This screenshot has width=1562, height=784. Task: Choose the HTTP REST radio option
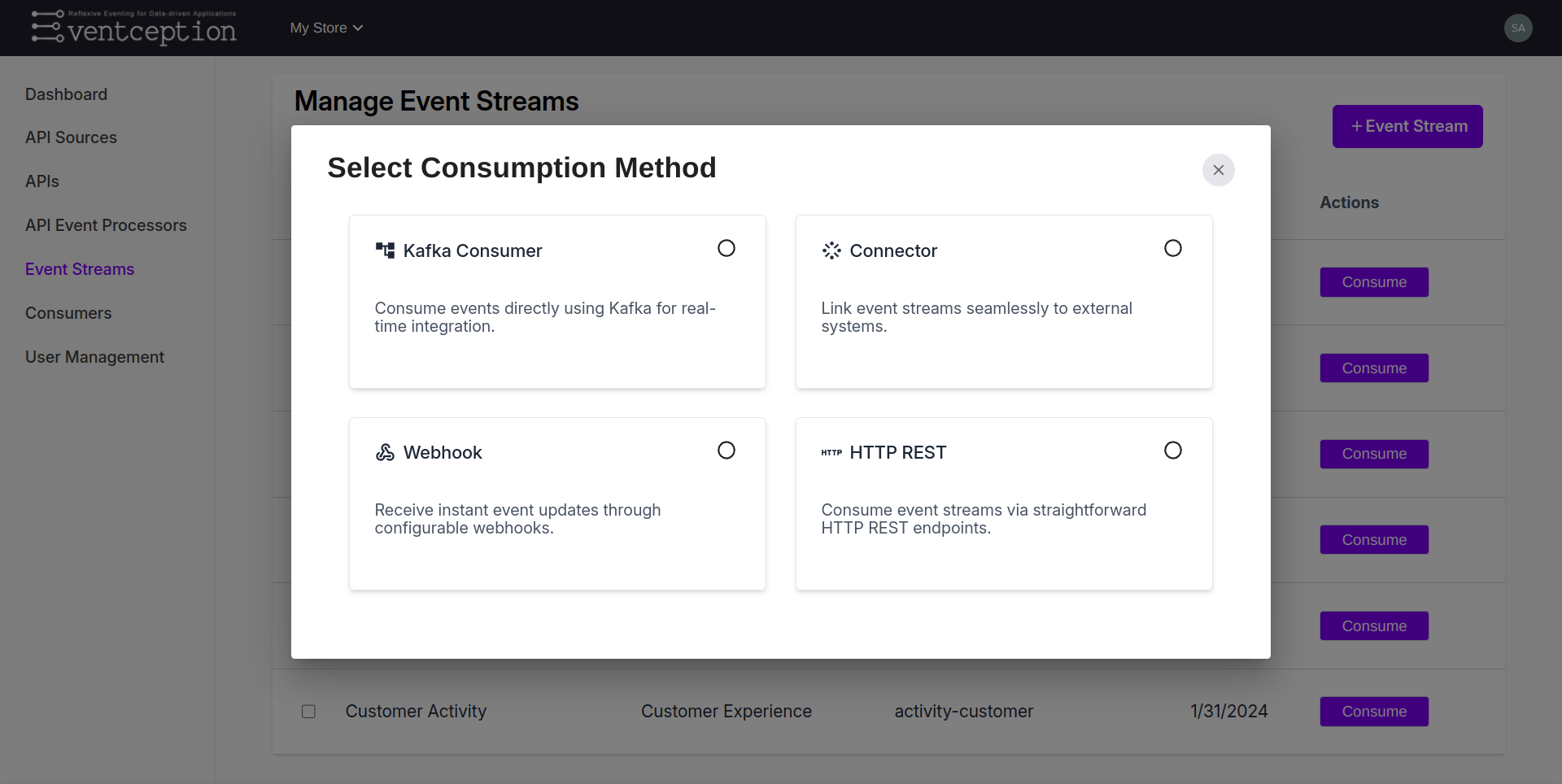[1173, 451]
